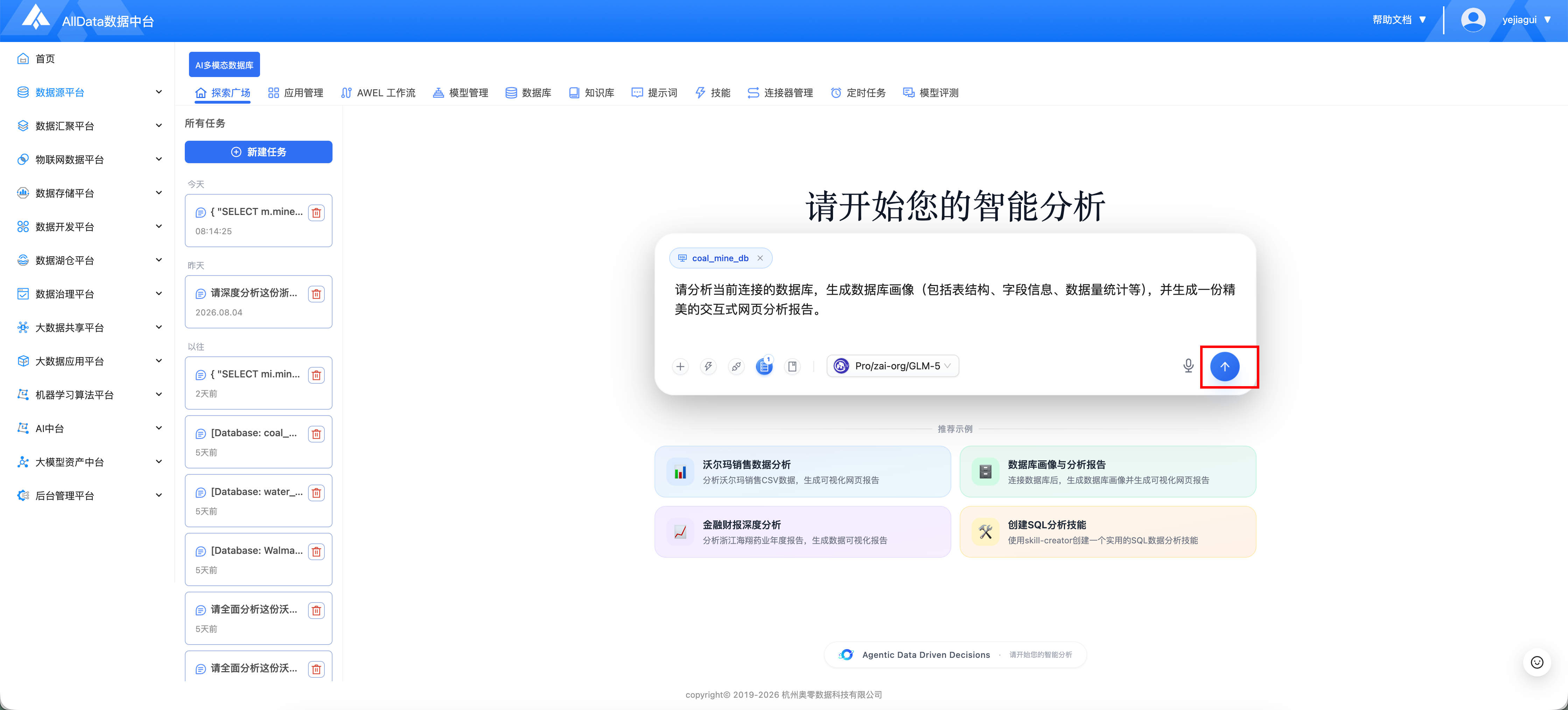Delete the '{ "SELECT mi.min...' task from 2天前
Screen dimensions: 1568x710
pos(316,375)
